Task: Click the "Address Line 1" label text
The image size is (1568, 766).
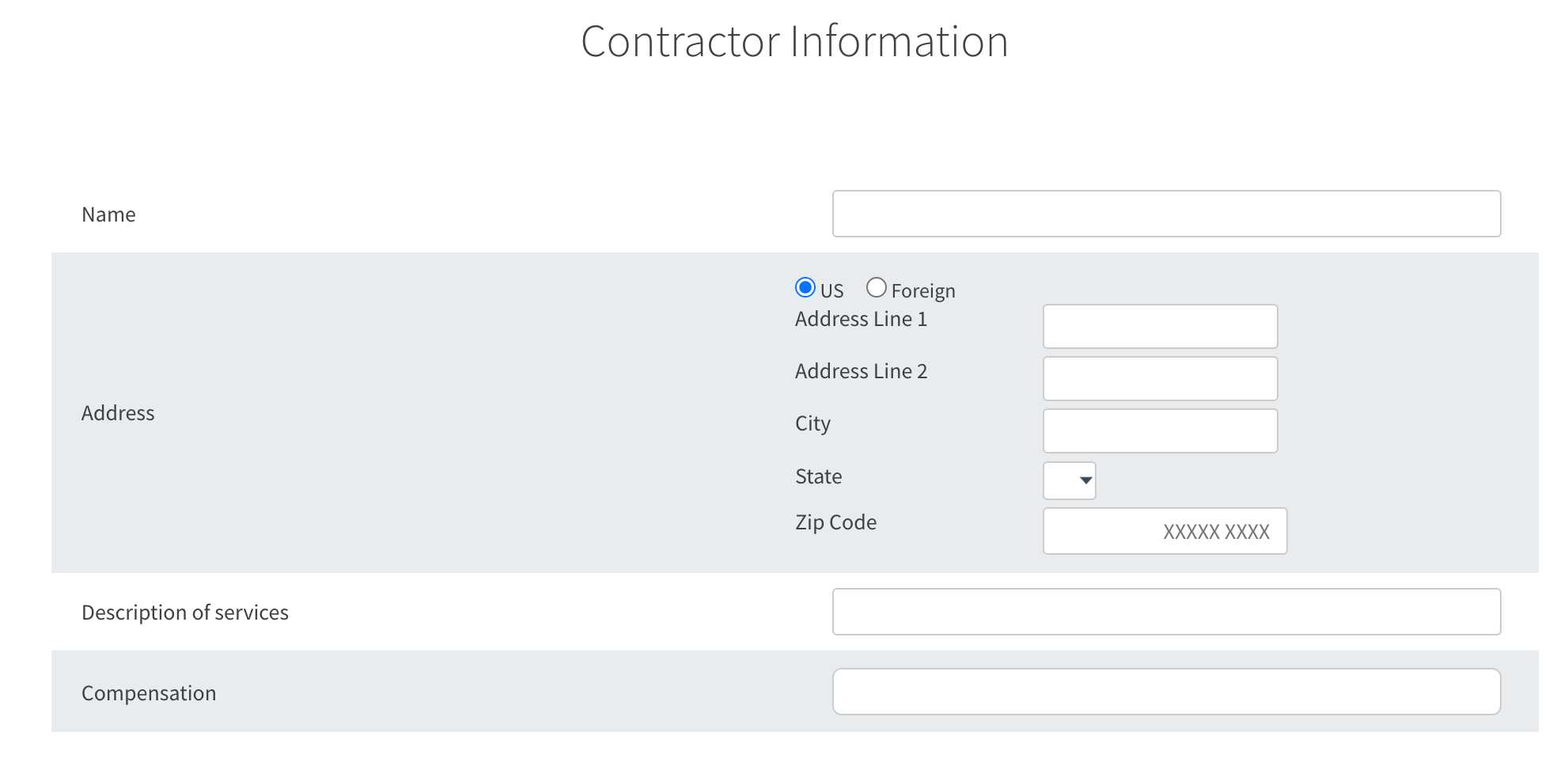Action: click(861, 319)
